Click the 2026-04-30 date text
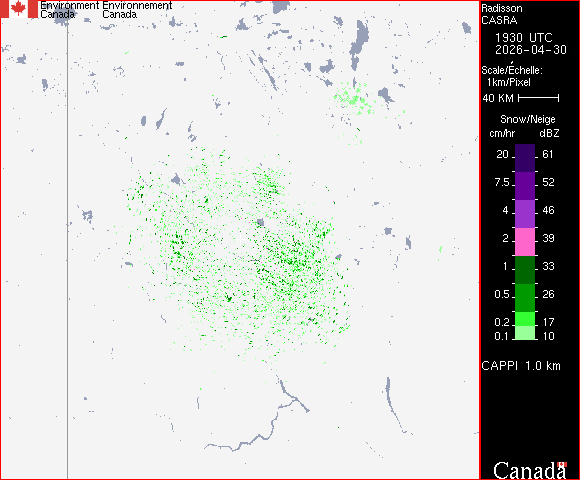 (x=531, y=50)
